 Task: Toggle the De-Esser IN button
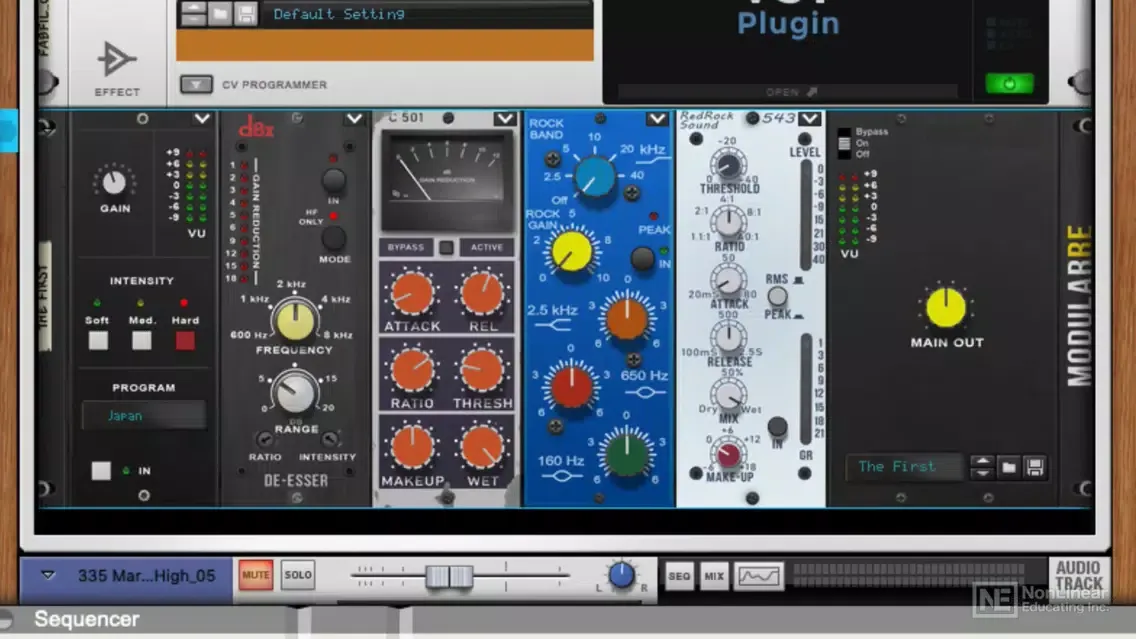(333, 179)
